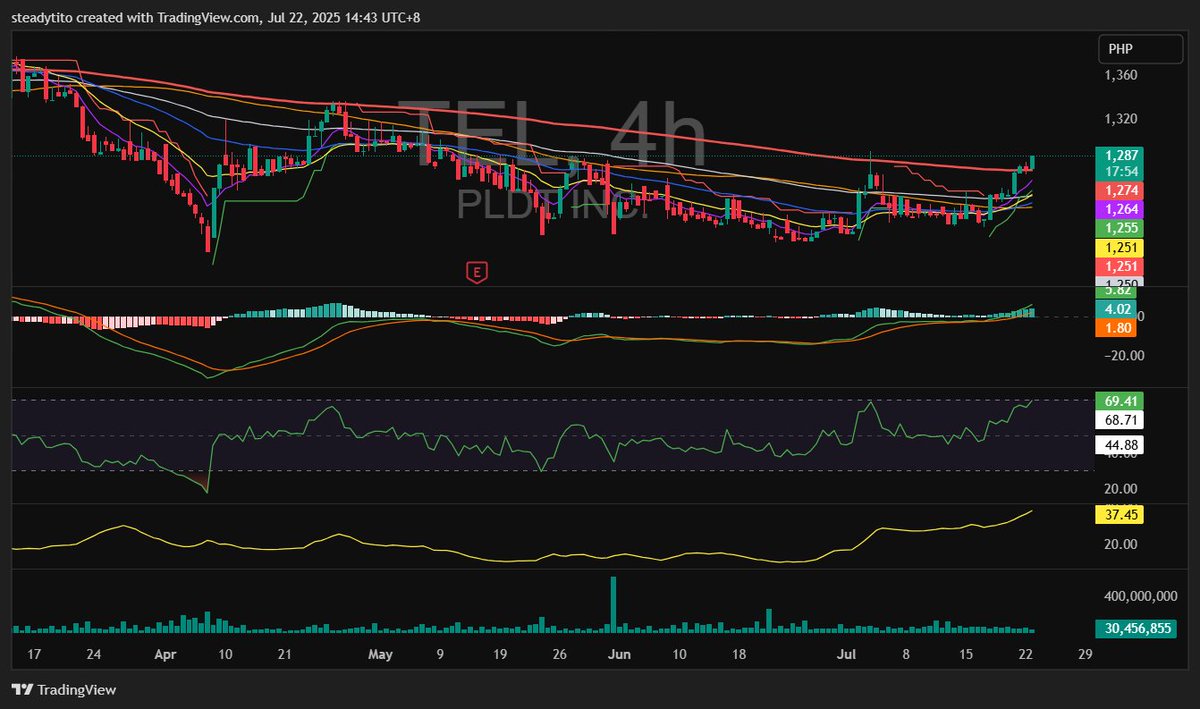Click the tallest volume spike bar near Jun

coord(613,605)
